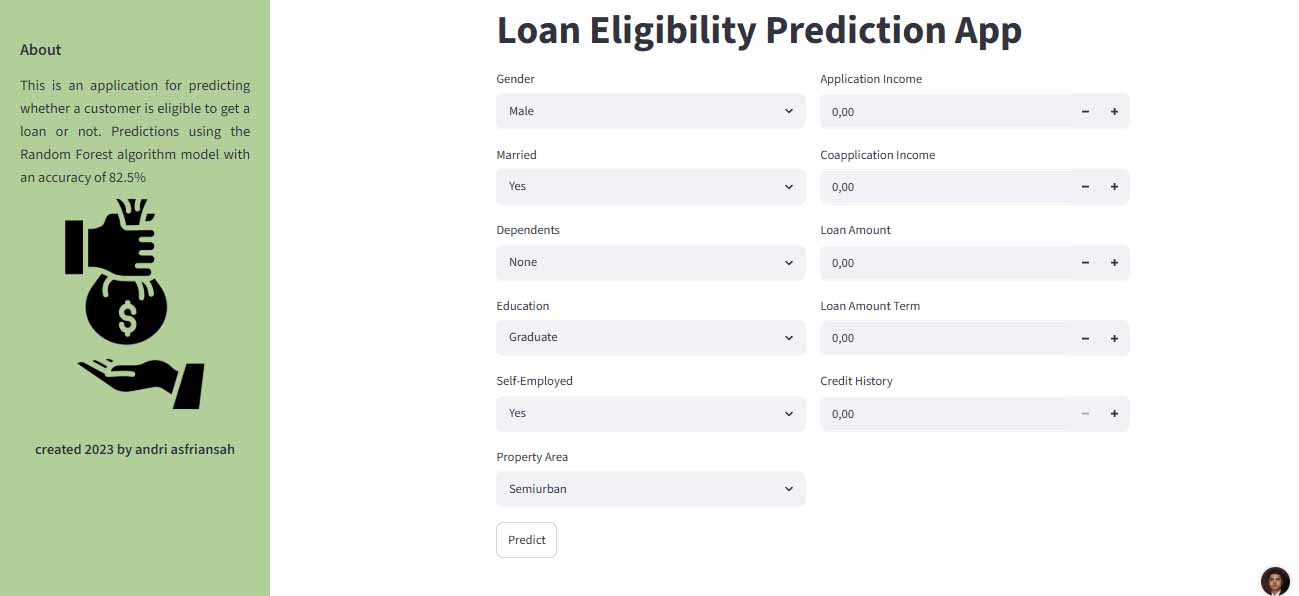Expand the Married dropdown
This screenshot has width=1299, height=596.
[651, 186]
